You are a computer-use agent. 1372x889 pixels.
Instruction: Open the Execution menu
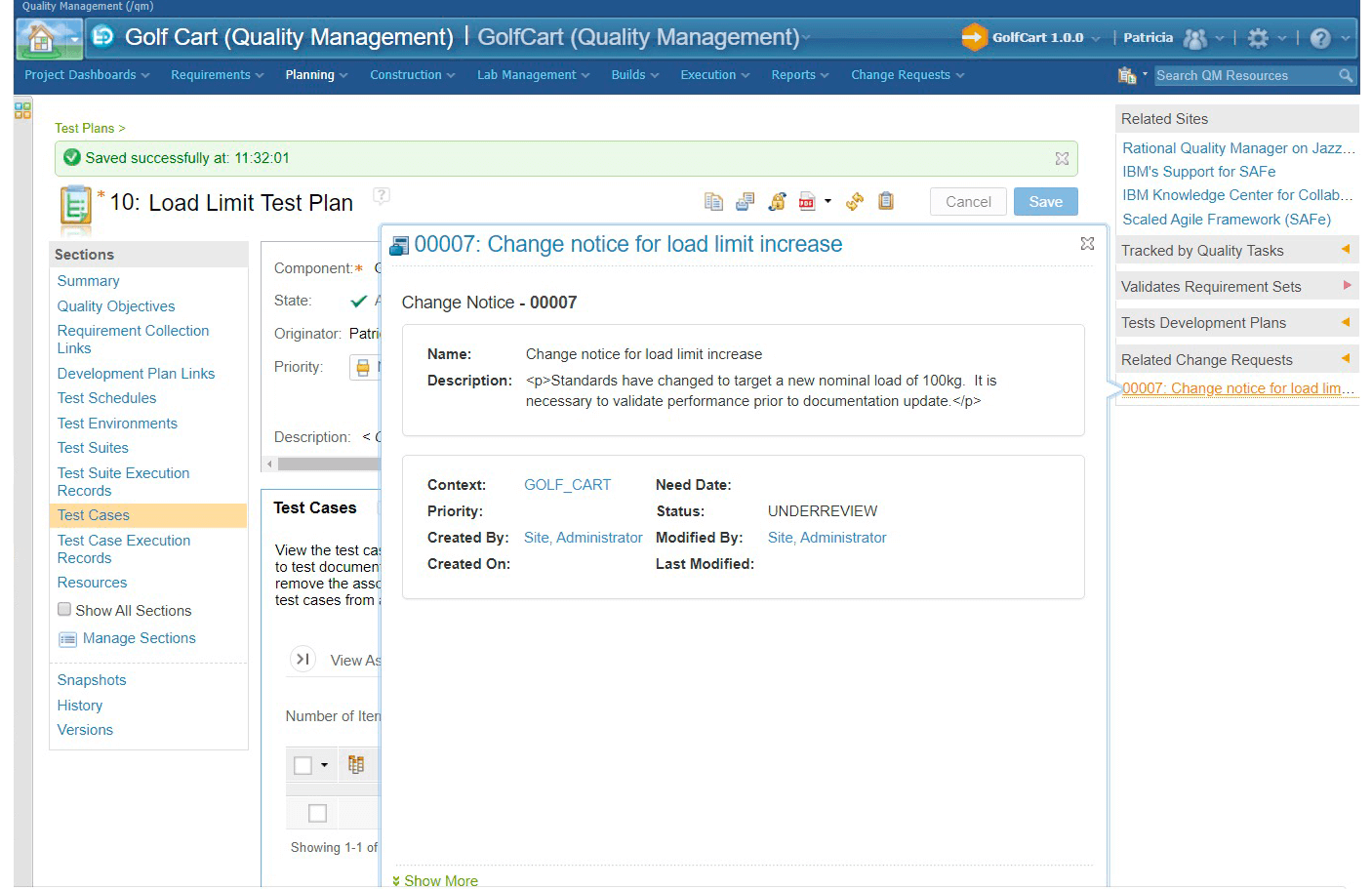(x=715, y=75)
